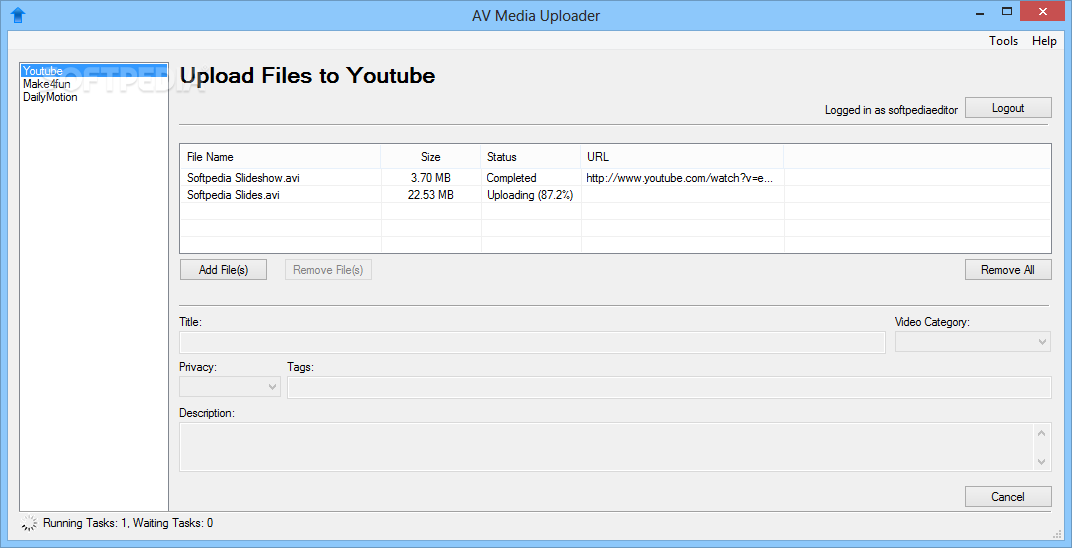Screen dimensions: 1072x548
Task: Click the 22.53 MB size cell
Action: pyautogui.click(x=431, y=195)
